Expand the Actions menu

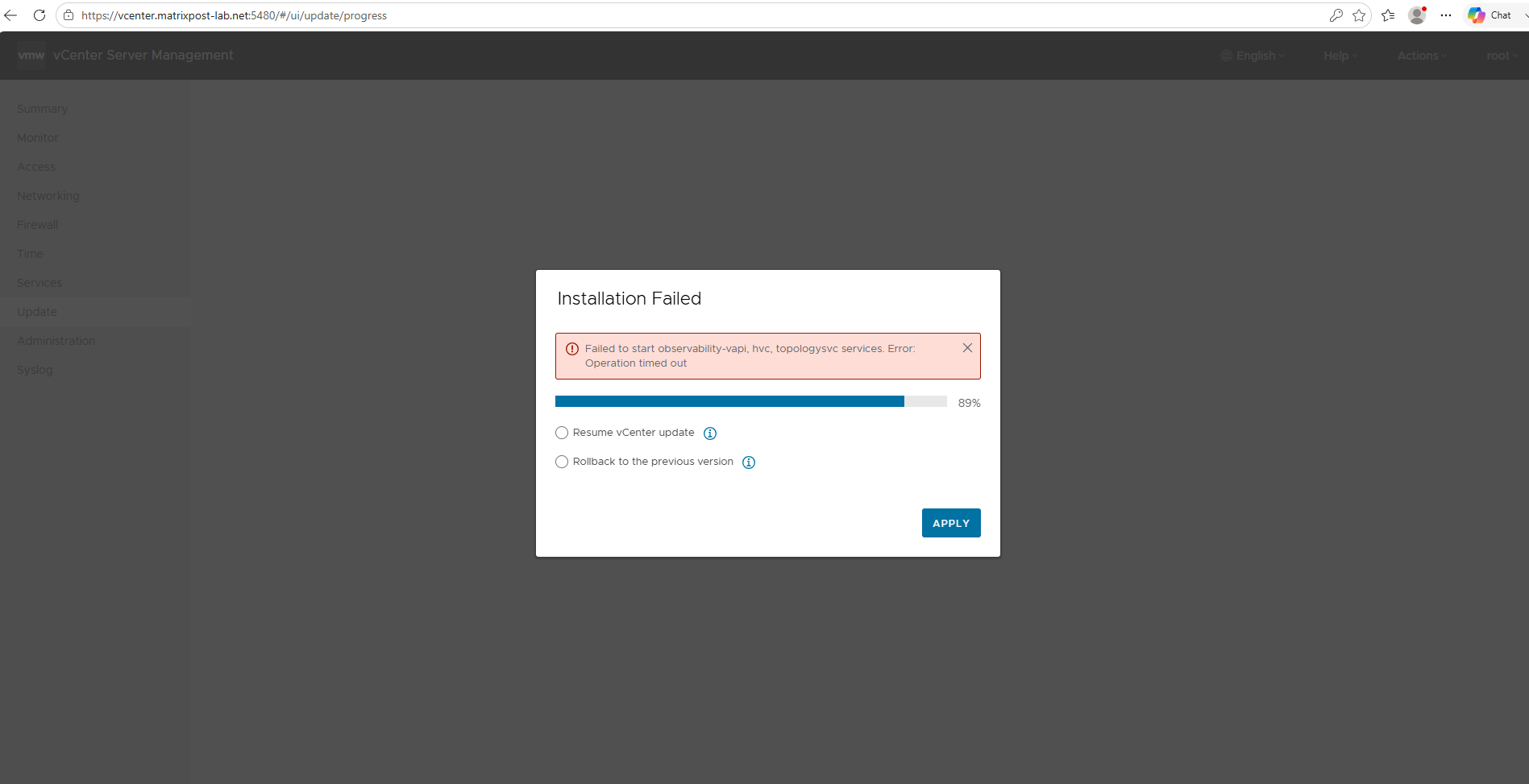[1422, 56]
